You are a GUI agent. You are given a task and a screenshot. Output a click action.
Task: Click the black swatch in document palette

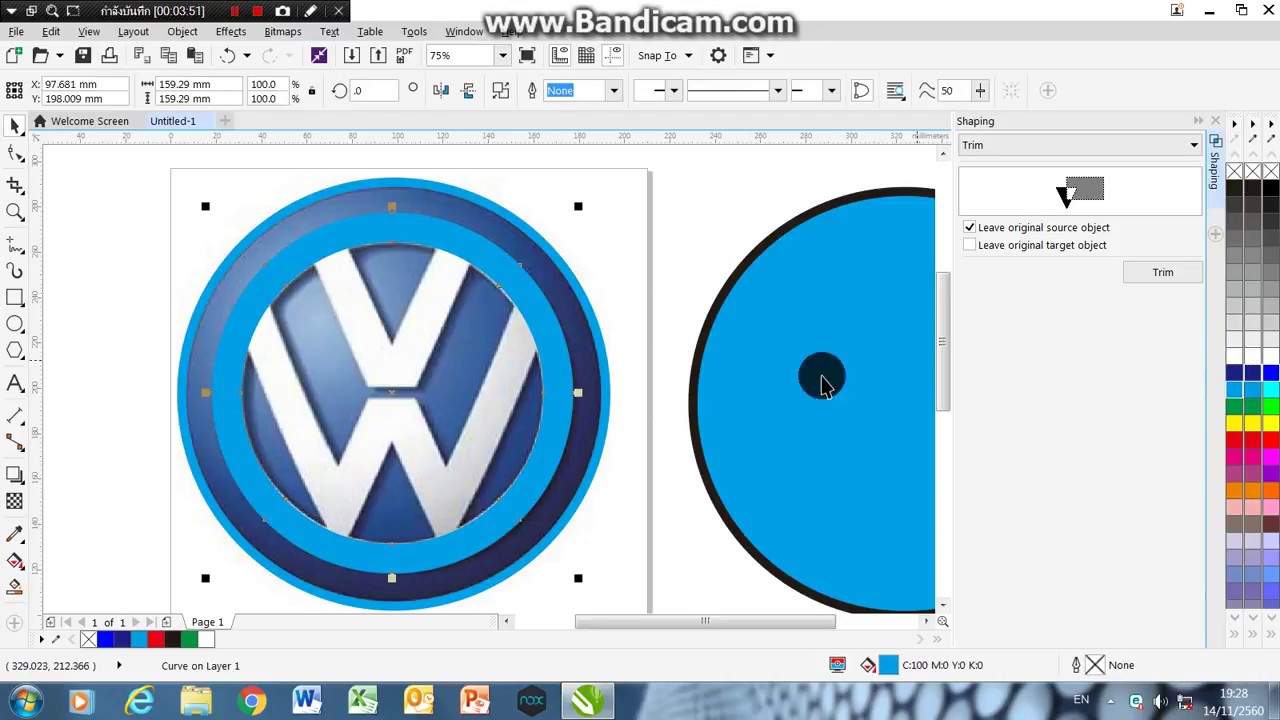(172, 640)
